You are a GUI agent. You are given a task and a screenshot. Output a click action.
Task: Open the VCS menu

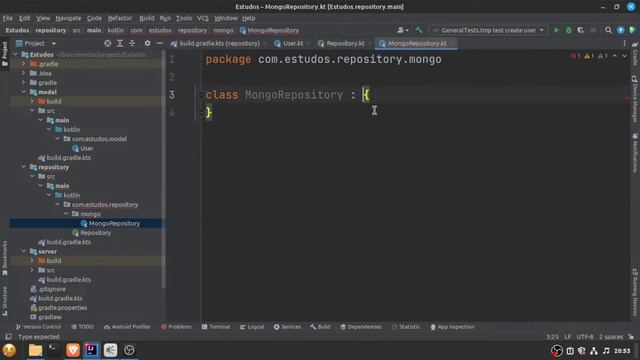[x=202, y=18]
